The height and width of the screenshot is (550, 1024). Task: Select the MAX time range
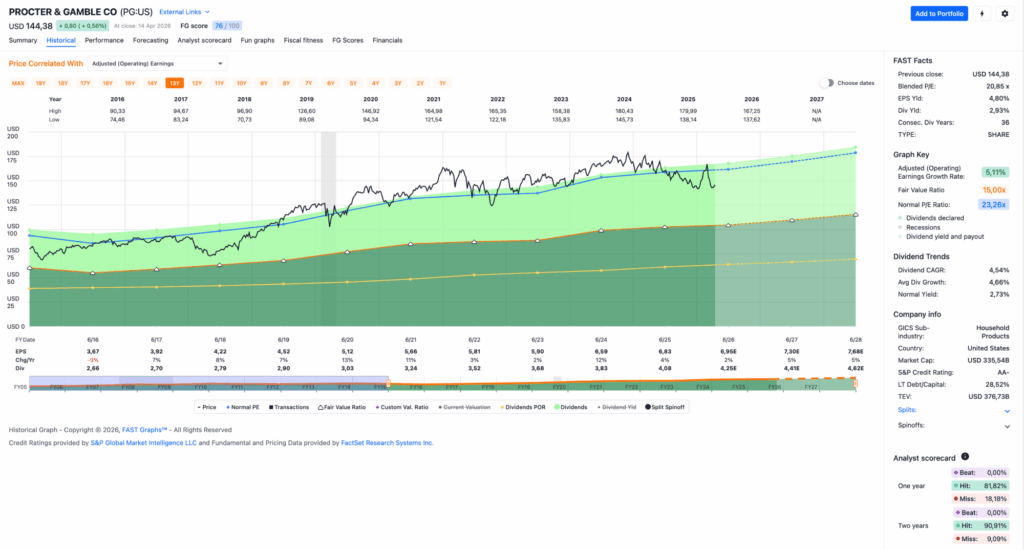[x=18, y=83]
